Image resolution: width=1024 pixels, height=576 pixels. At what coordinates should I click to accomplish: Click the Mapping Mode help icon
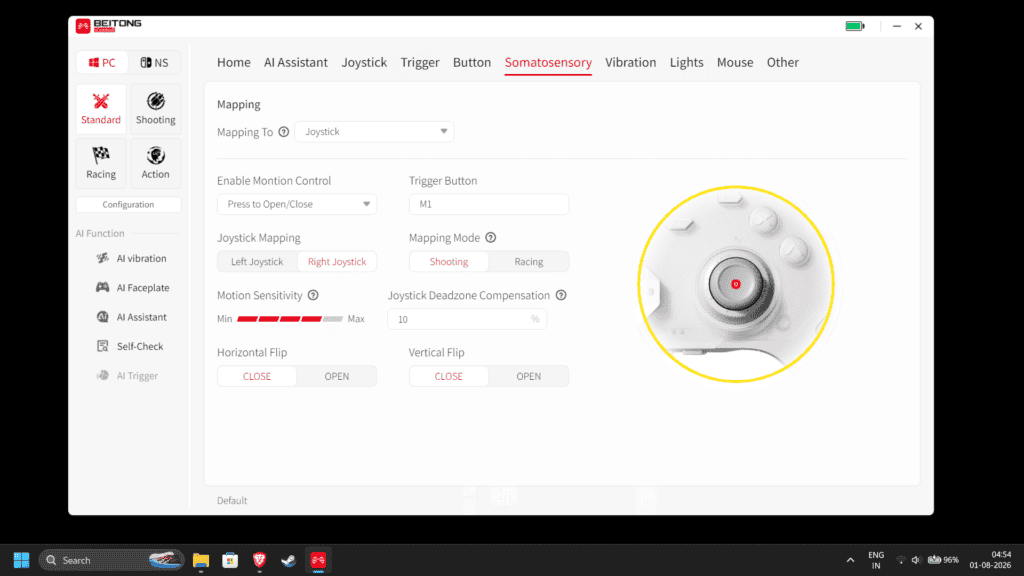[x=490, y=238]
